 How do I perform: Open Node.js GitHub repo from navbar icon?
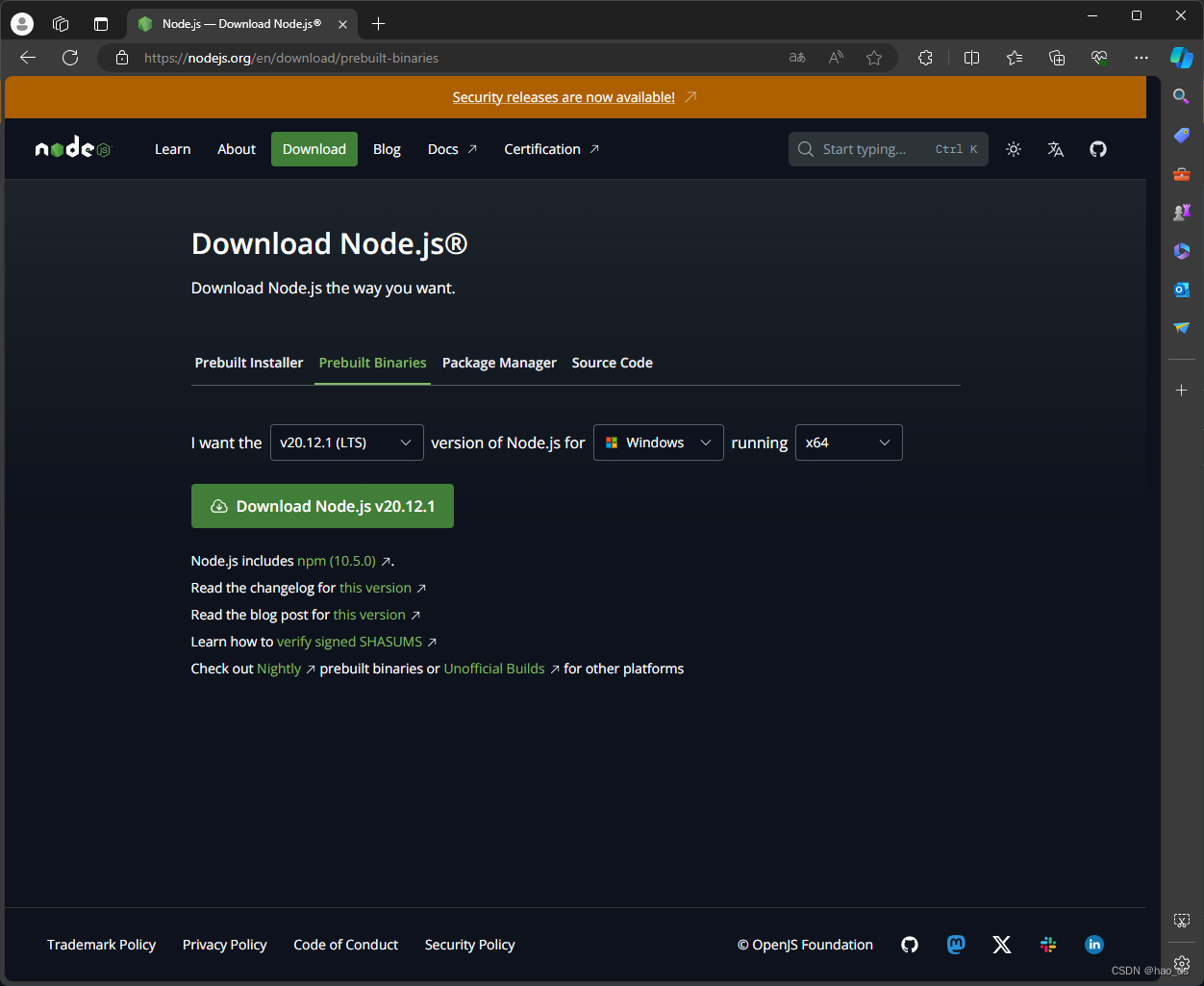(x=1098, y=149)
